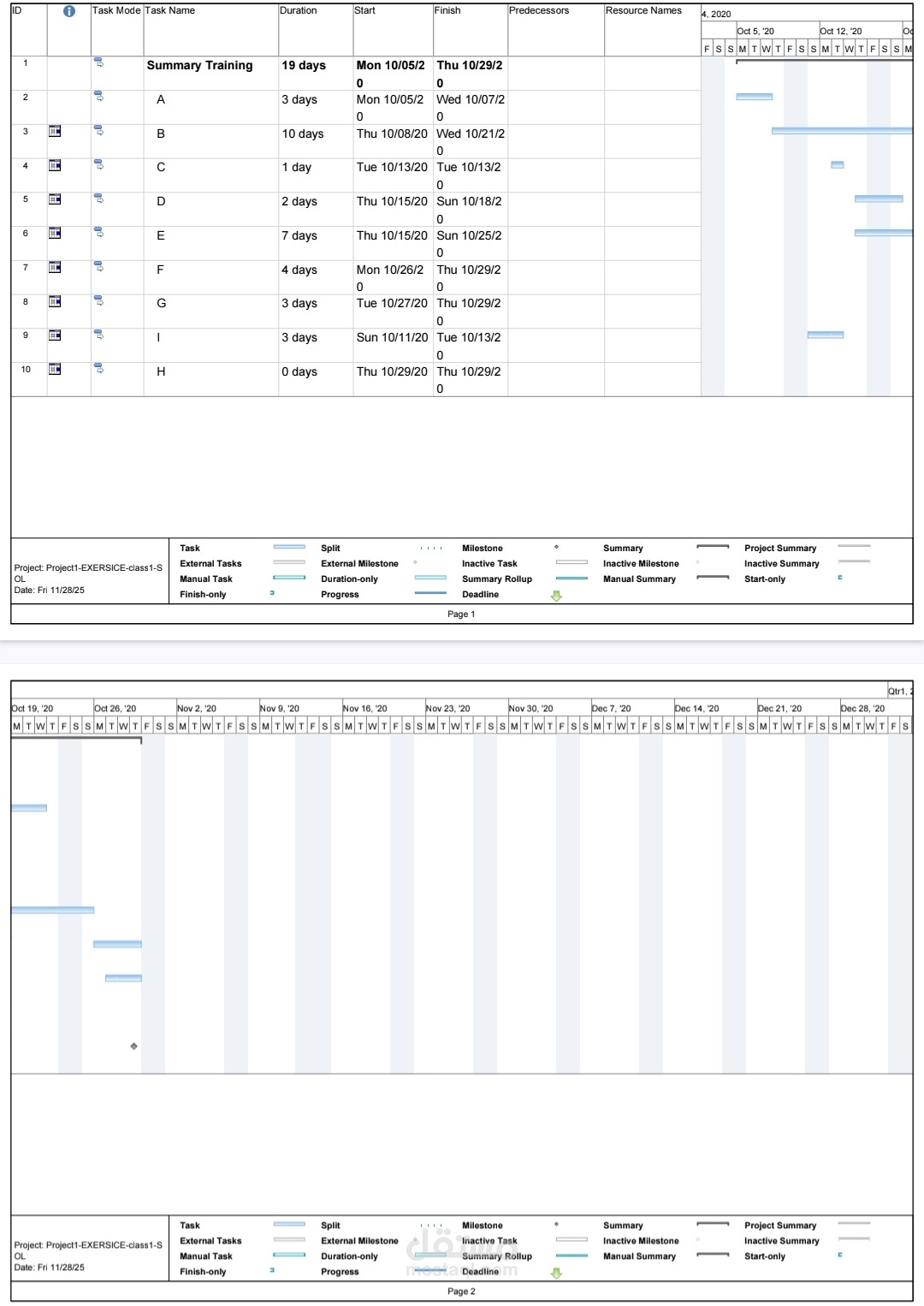Image resolution: width=924 pixels, height=1306 pixels.
Task: Click the constraint calendar indicator in row 8
Action: pos(55,301)
